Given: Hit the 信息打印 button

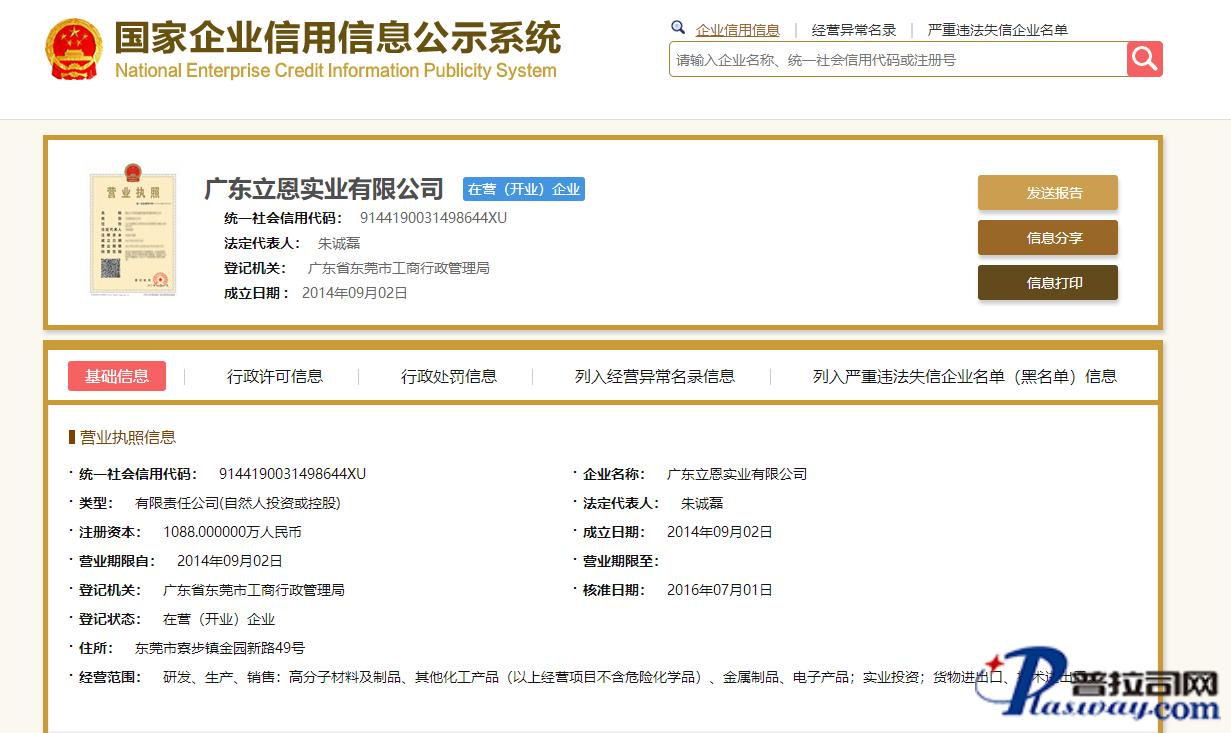Looking at the screenshot, I should coord(1047,283).
